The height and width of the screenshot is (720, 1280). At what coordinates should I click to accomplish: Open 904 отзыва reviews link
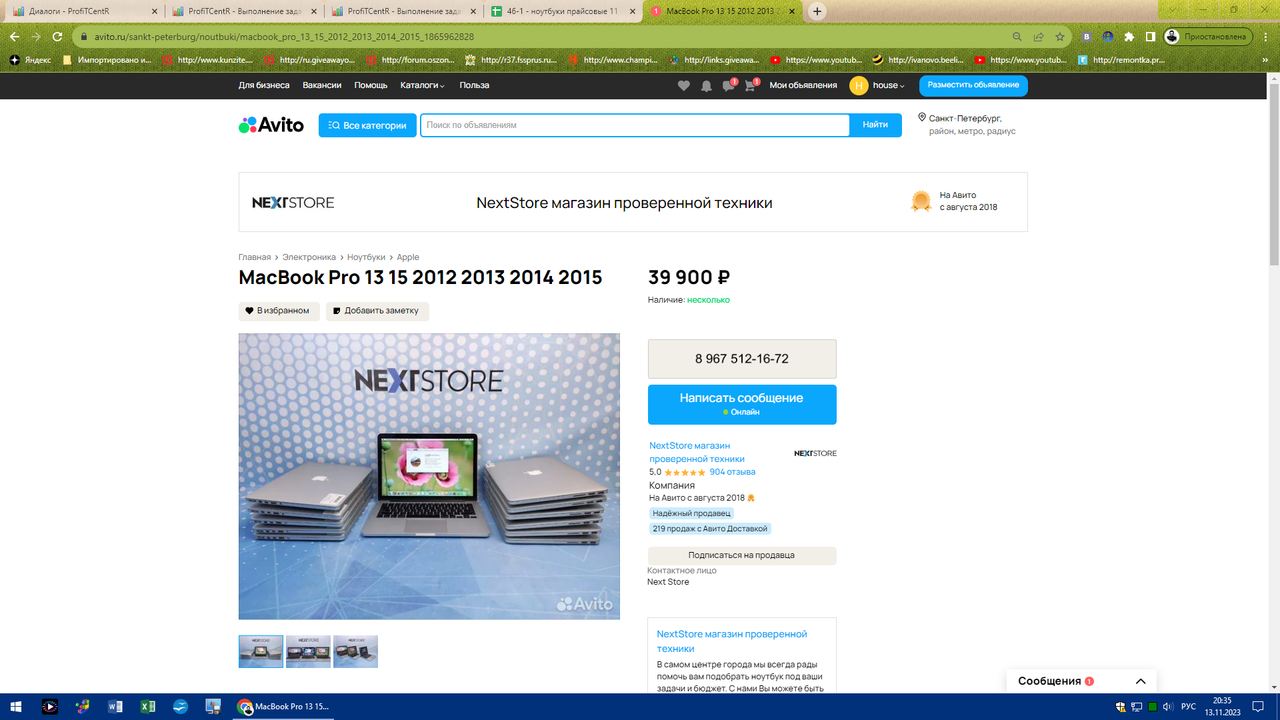pyautogui.click(x=732, y=472)
